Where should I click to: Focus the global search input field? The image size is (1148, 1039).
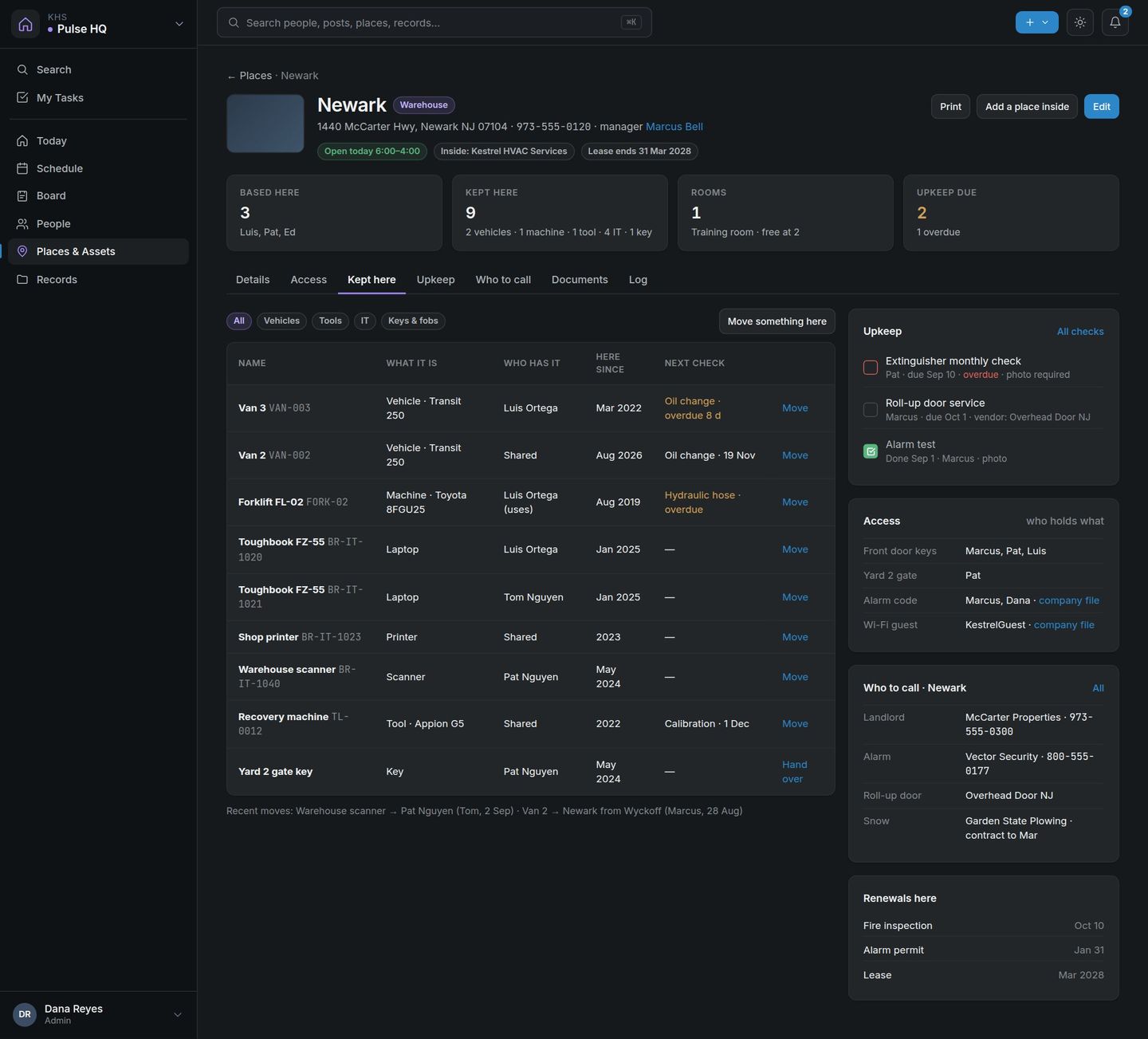[x=434, y=22]
